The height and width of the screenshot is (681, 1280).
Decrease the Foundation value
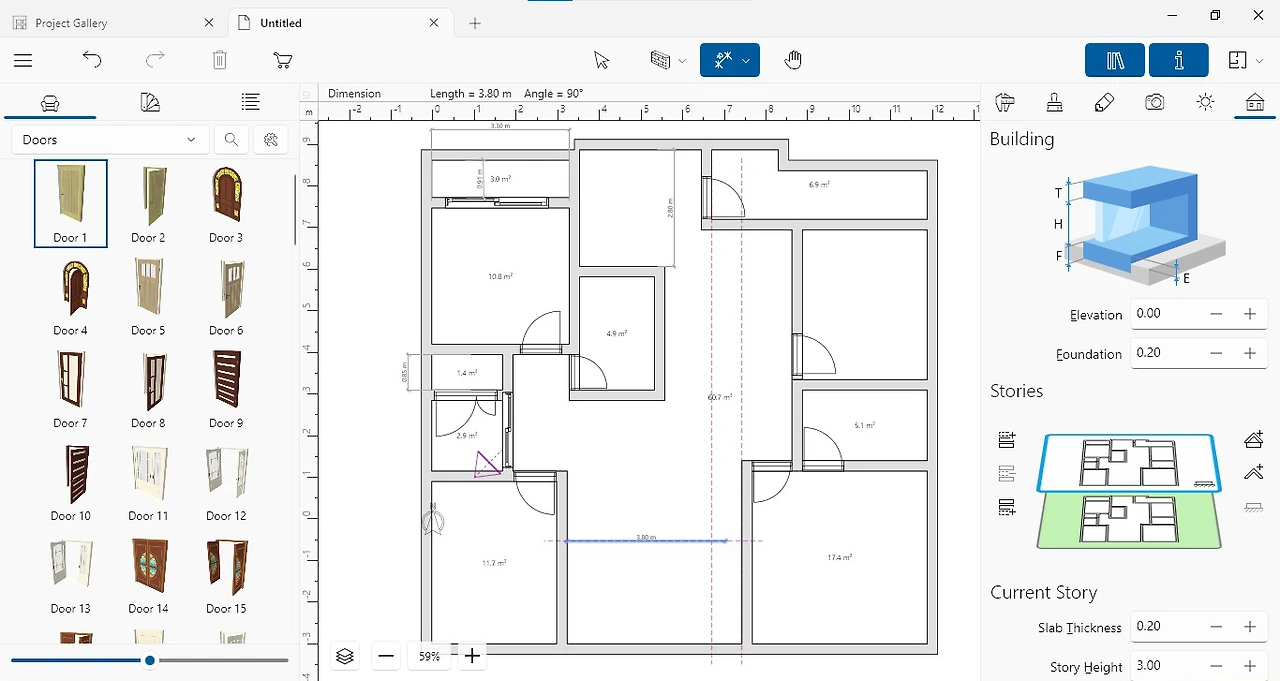(1216, 353)
